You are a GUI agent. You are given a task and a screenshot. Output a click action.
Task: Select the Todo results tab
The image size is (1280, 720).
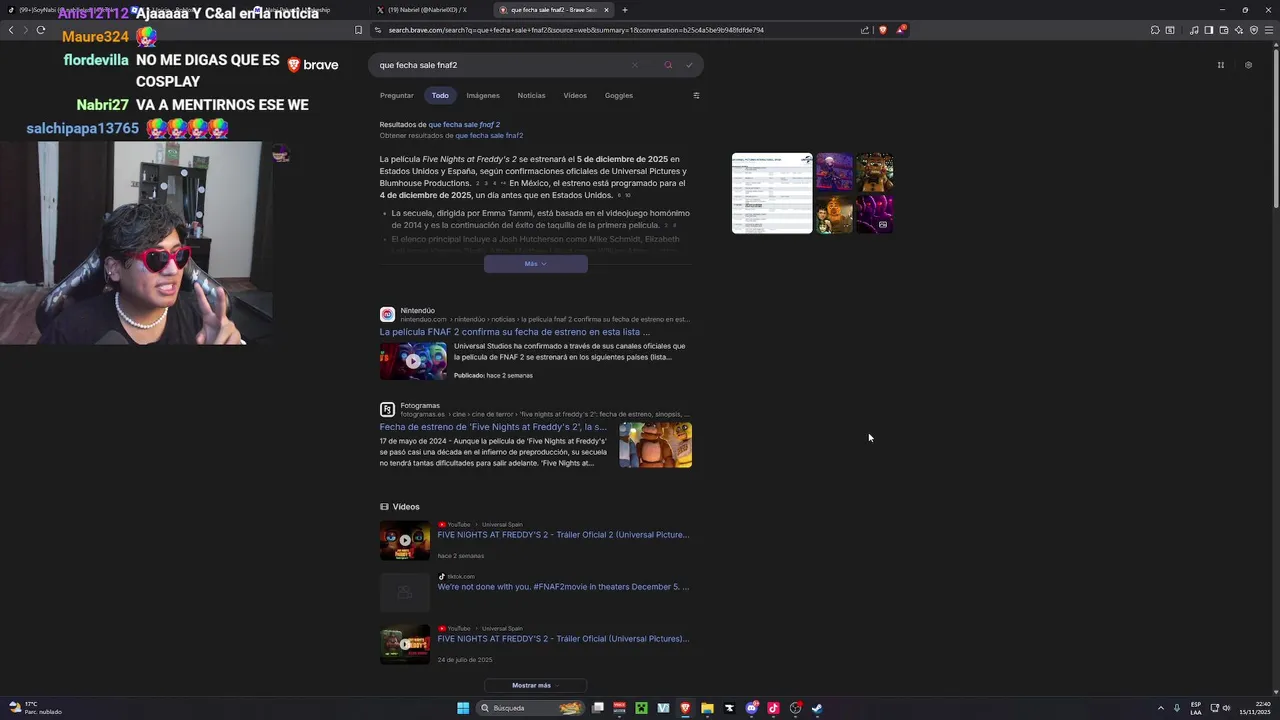(x=440, y=96)
